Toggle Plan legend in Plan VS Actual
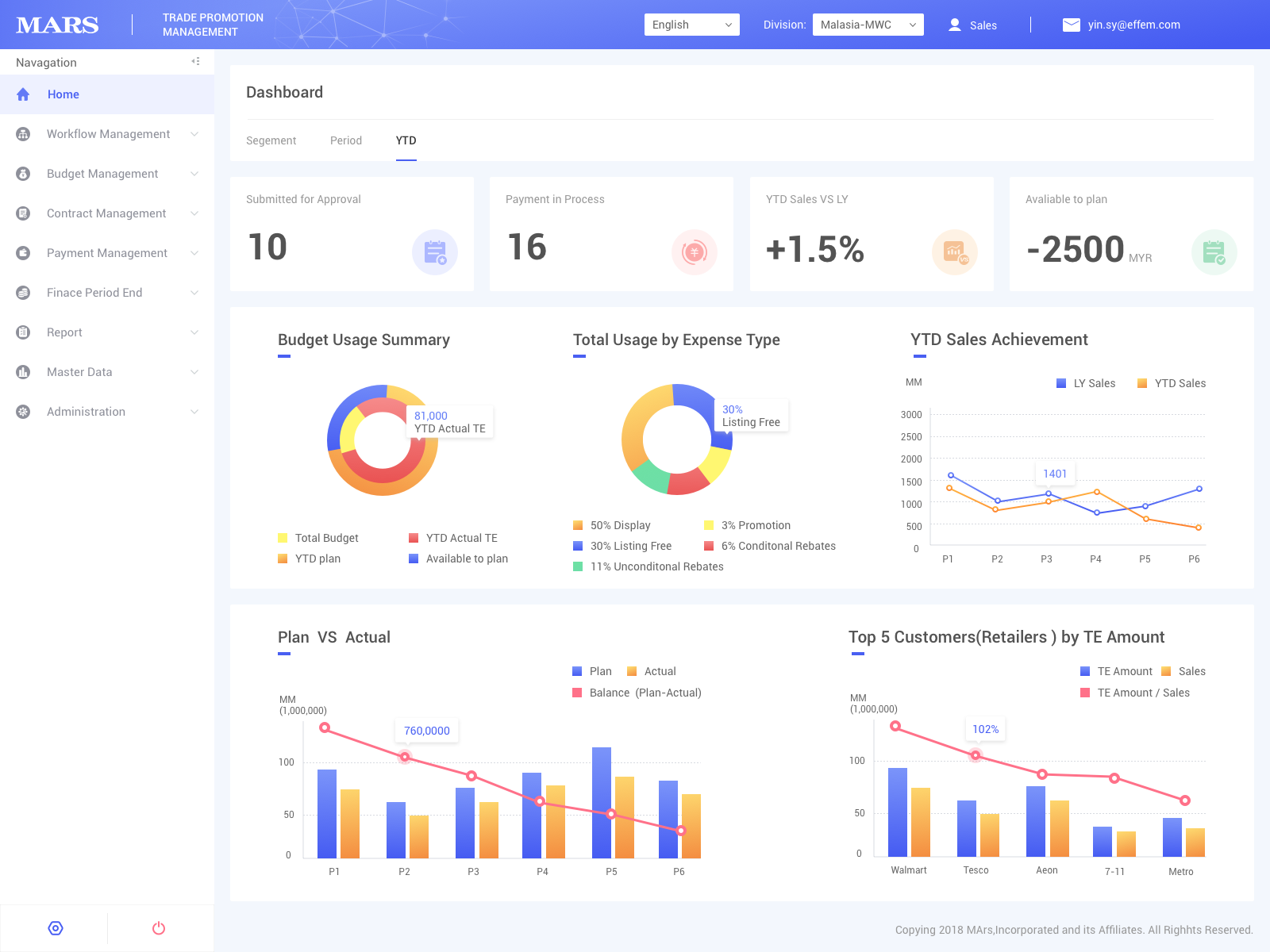 (592, 671)
